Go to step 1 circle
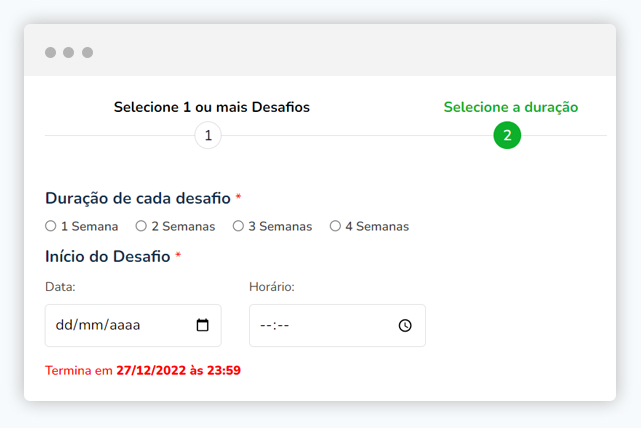 click(208, 135)
